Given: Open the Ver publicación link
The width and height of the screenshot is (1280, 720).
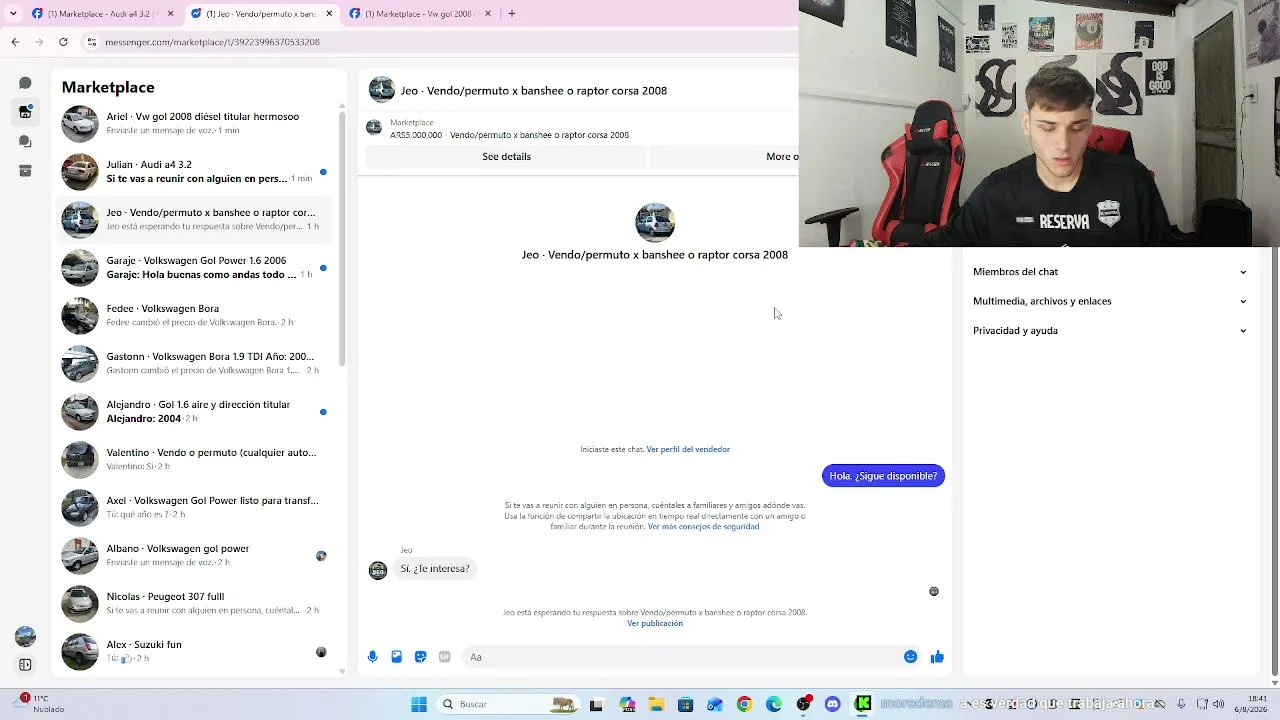Looking at the screenshot, I should tap(655, 624).
